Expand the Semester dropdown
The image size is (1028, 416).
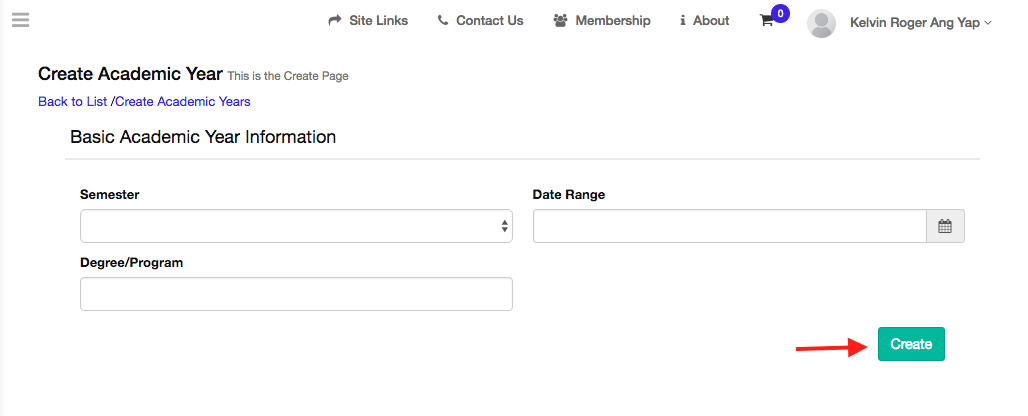pos(296,226)
